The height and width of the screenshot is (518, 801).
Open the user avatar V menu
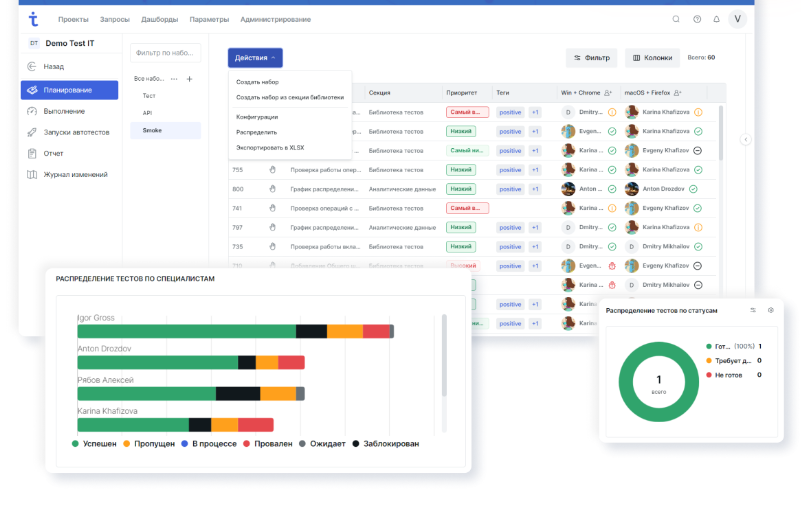coord(738,19)
